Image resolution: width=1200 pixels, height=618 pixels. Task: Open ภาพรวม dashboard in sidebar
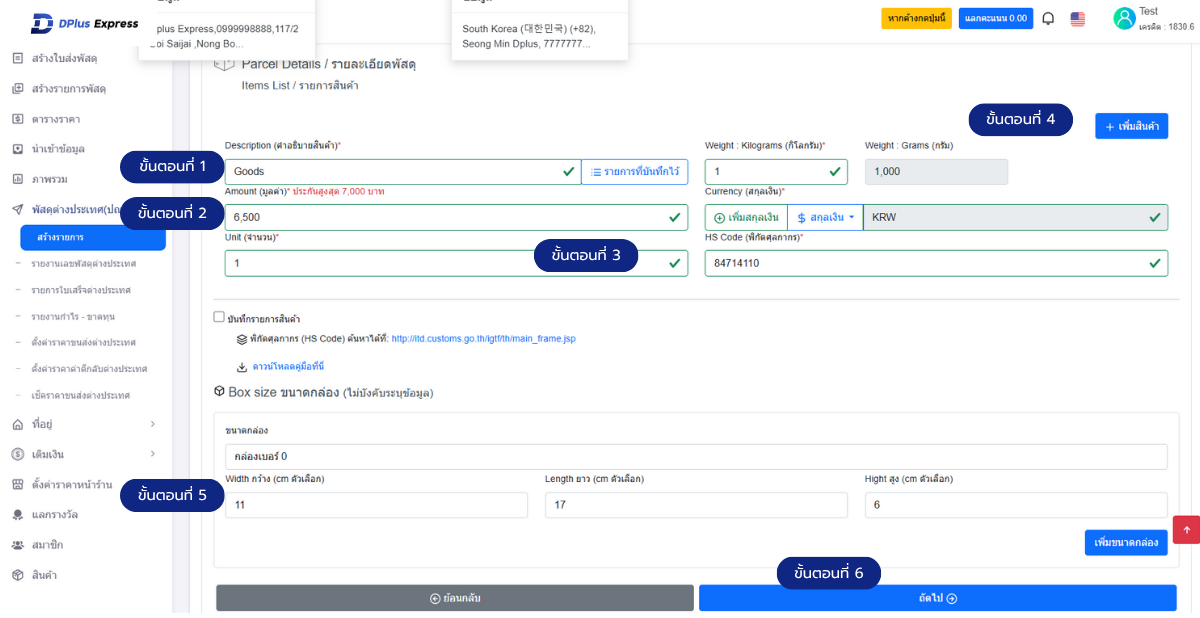[49, 179]
